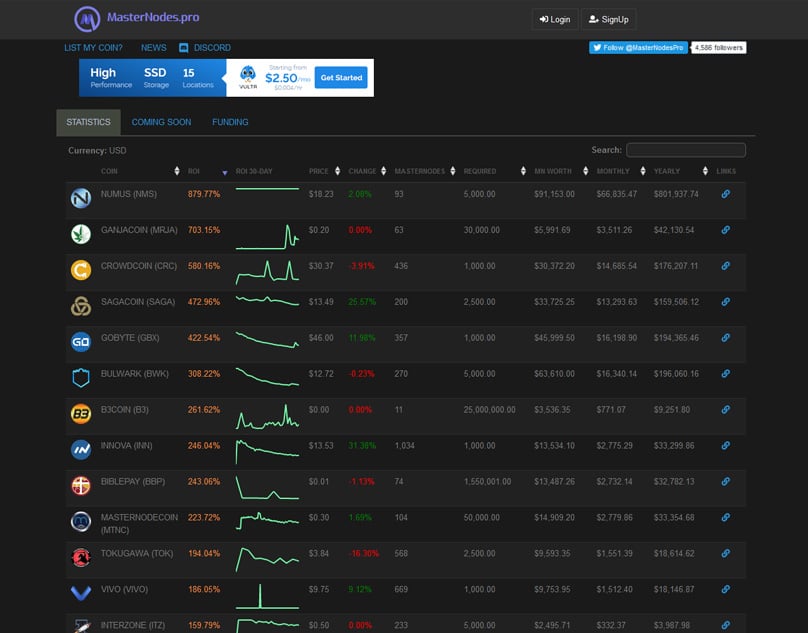Screen dimensions: 808x633
Task: Open the link icon for NUMUS row
Action: [x=726, y=194]
